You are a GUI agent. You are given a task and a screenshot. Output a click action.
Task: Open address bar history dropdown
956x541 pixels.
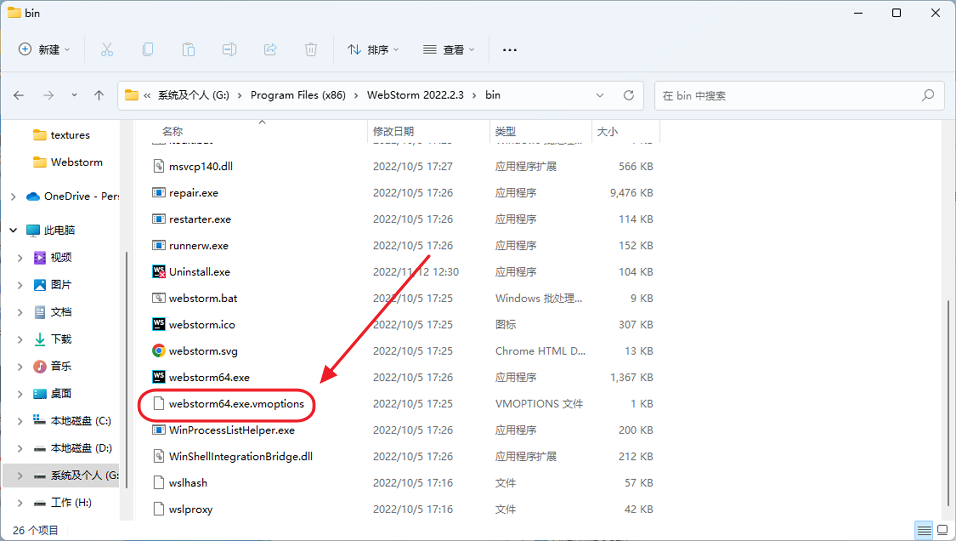pyautogui.click(x=600, y=95)
